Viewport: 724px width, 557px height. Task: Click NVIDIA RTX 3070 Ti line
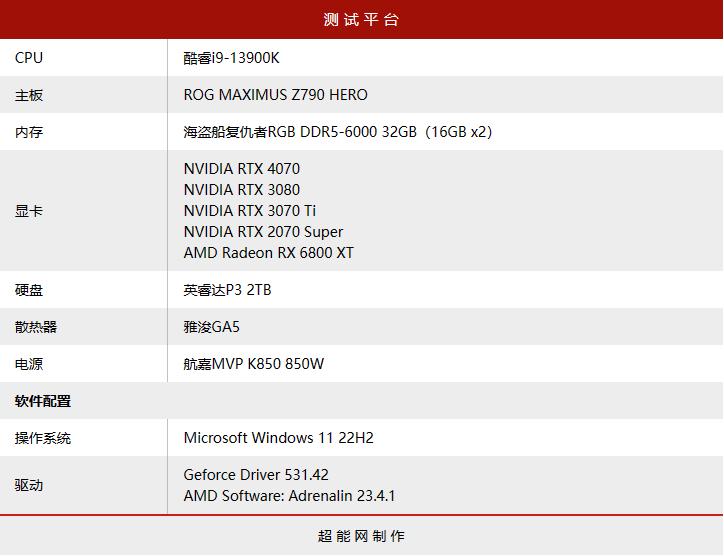tap(250, 211)
